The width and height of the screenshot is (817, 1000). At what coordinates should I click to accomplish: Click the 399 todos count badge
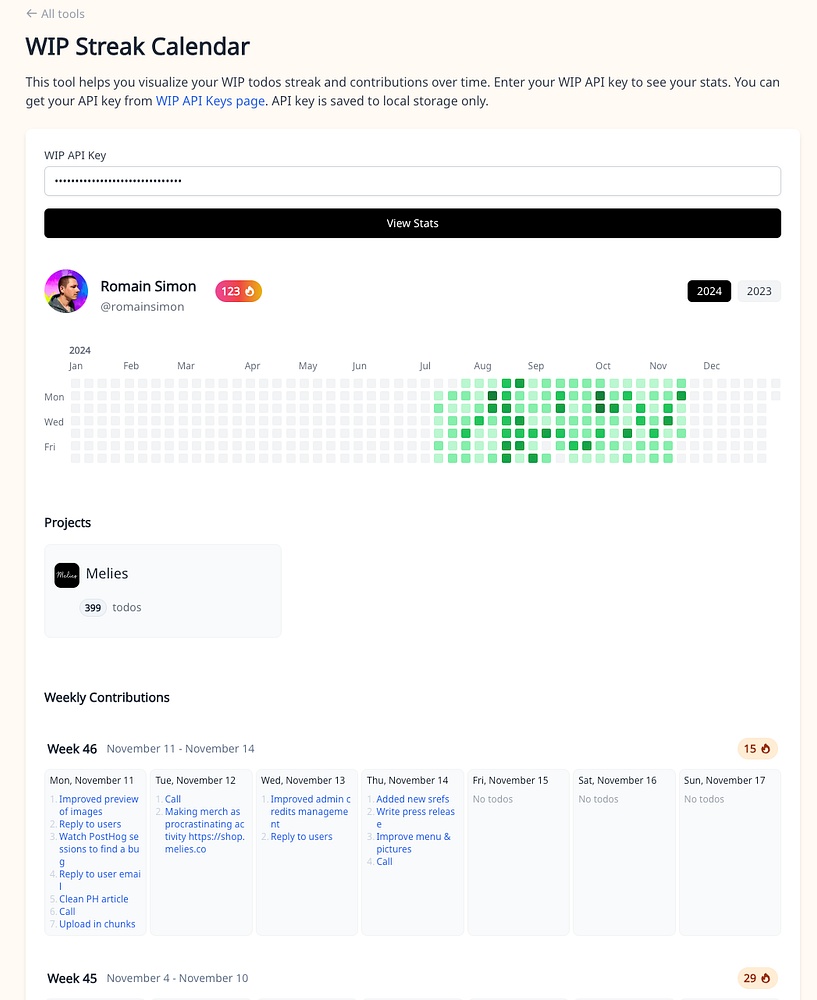tap(93, 607)
